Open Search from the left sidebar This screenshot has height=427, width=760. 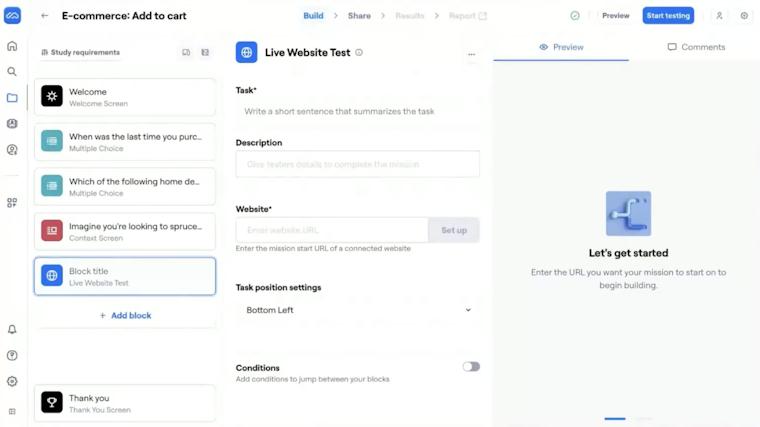(x=12, y=72)
